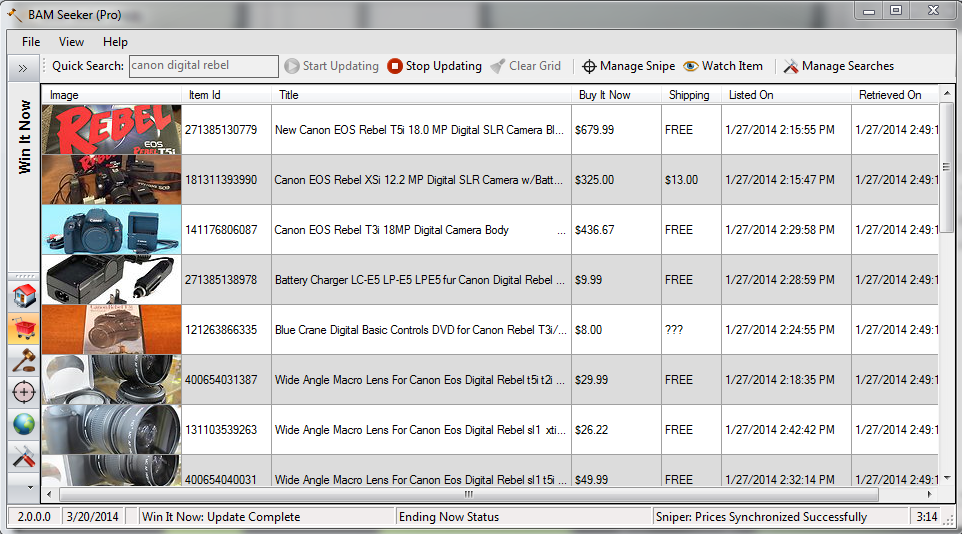Select item id 271385130779

[x=221, y=130]
